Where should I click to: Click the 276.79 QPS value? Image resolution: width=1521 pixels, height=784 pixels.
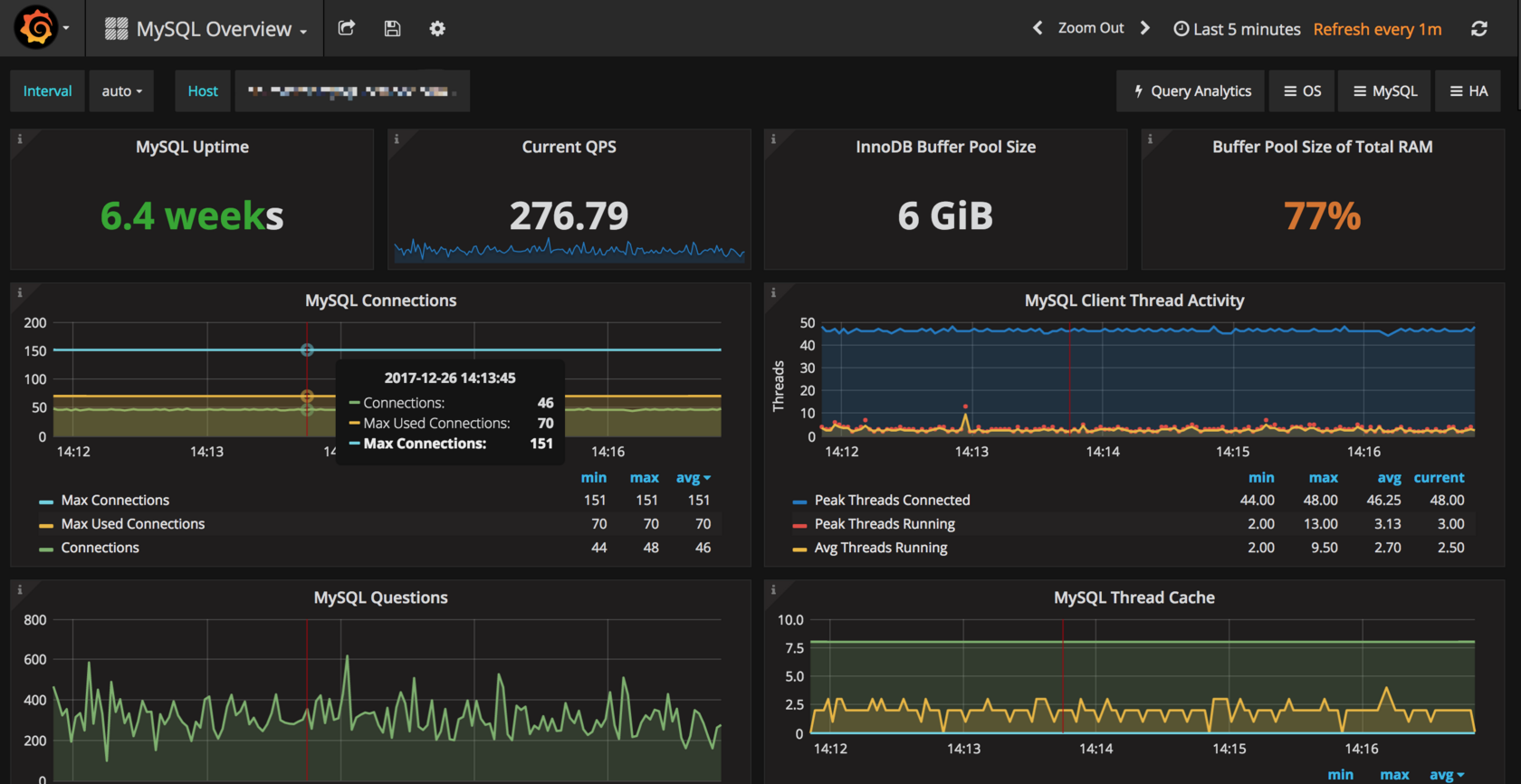pos(569,215)
